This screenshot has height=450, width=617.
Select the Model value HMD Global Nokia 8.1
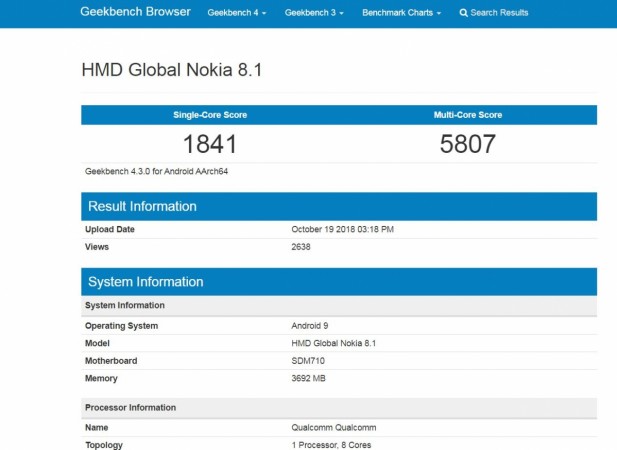point(334,343)
